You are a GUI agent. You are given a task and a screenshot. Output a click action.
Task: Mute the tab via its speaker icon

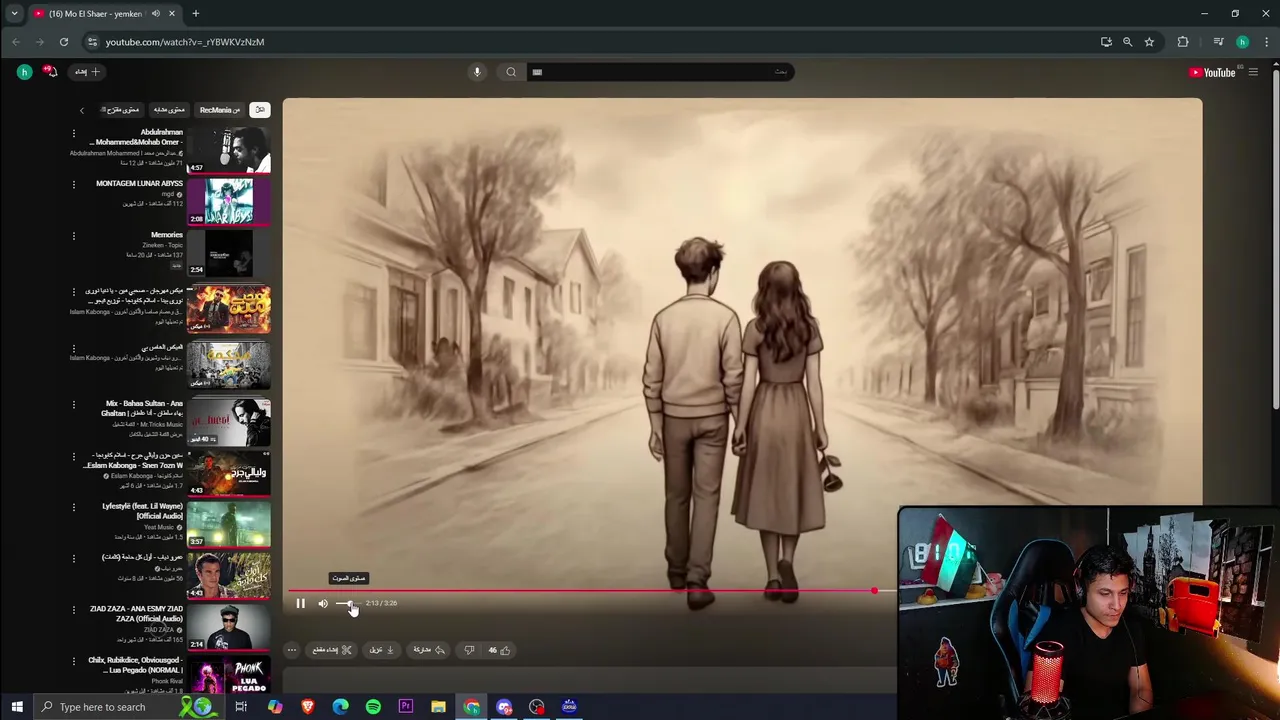pyautogui.click(x=156, y=14)
